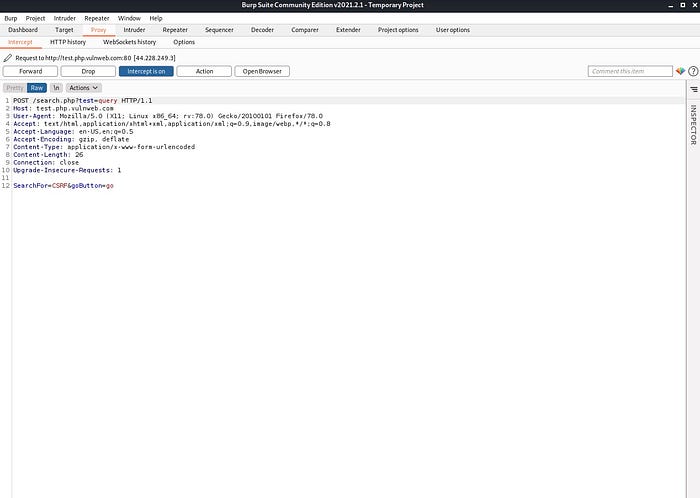Click the Accept header line
This screenshot has width=700, height=498.
(x=172, y=124)
